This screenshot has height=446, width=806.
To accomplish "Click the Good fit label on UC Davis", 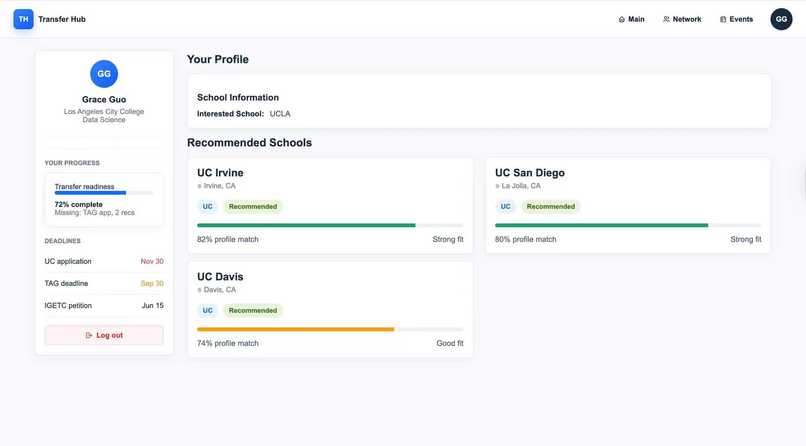I will tap(450, 343).
